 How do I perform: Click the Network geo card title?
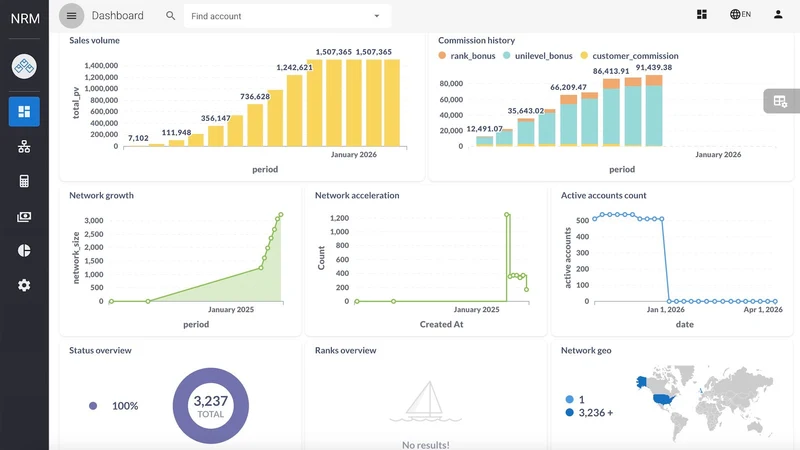[586, 351]
